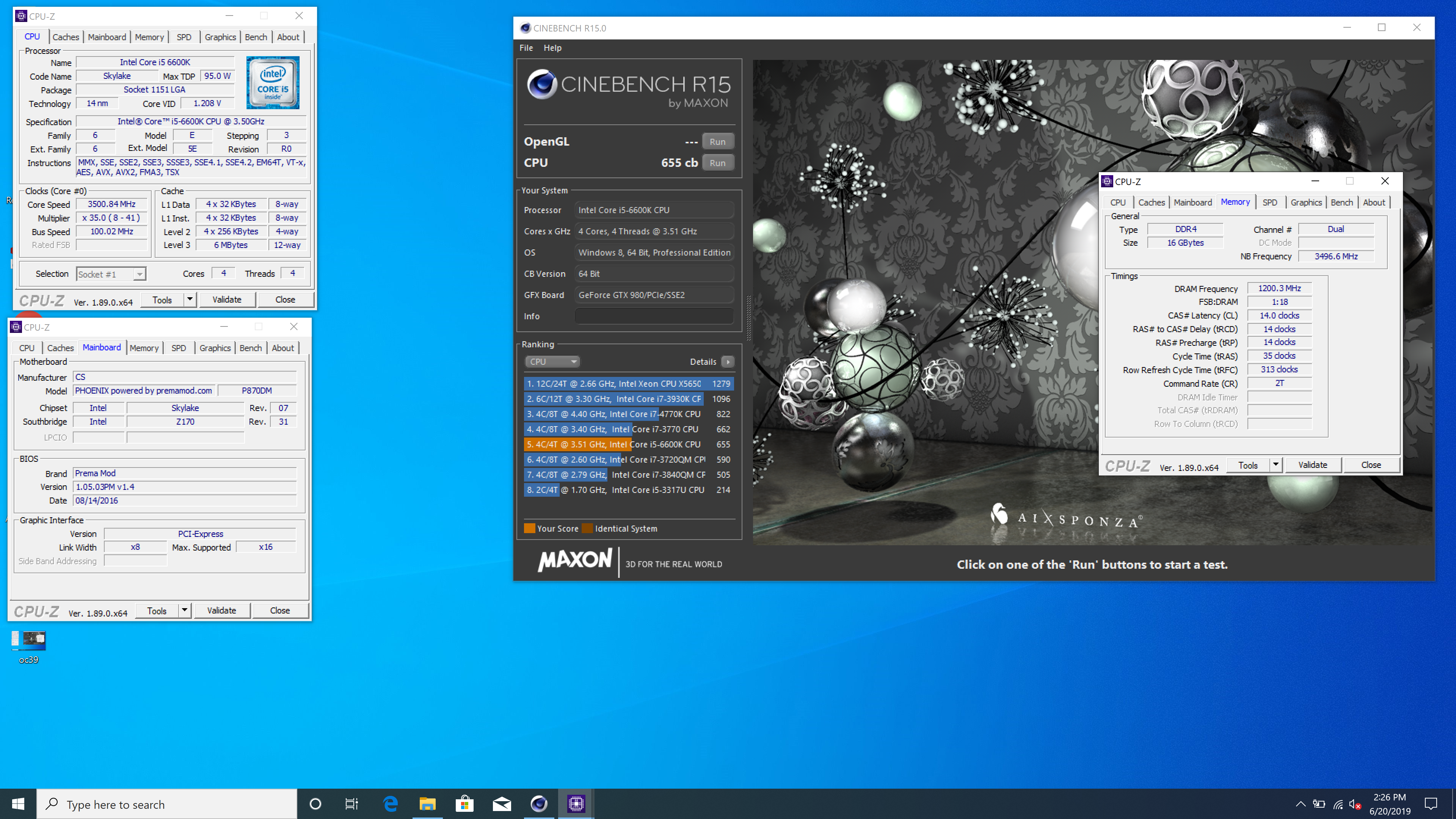Show hidden system tray icons
The image size is (1456, 819).
(x=1300, y=804)
